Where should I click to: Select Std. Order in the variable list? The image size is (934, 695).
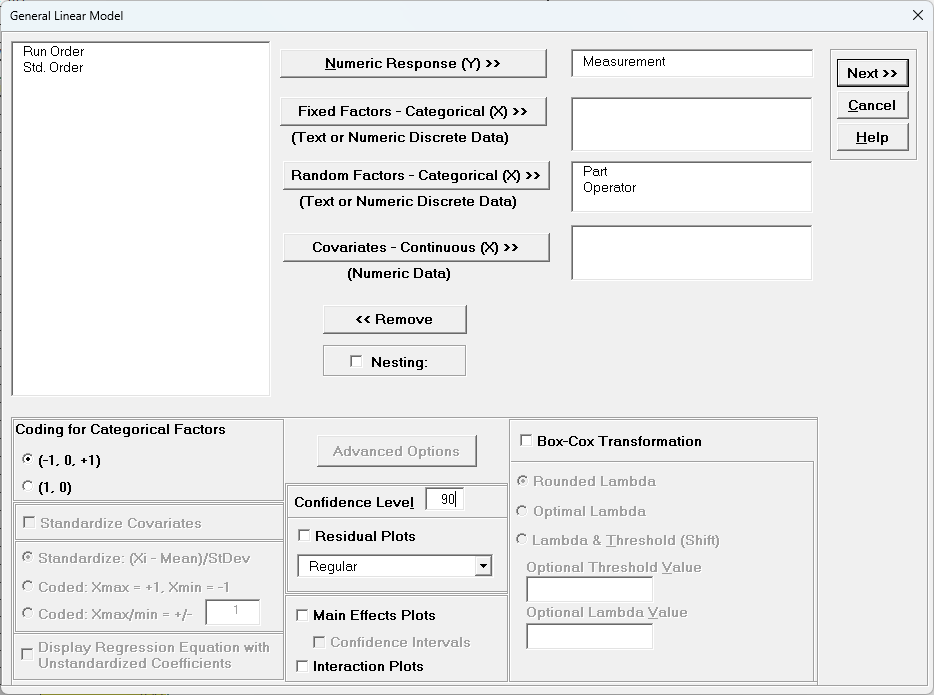[52, 67]
